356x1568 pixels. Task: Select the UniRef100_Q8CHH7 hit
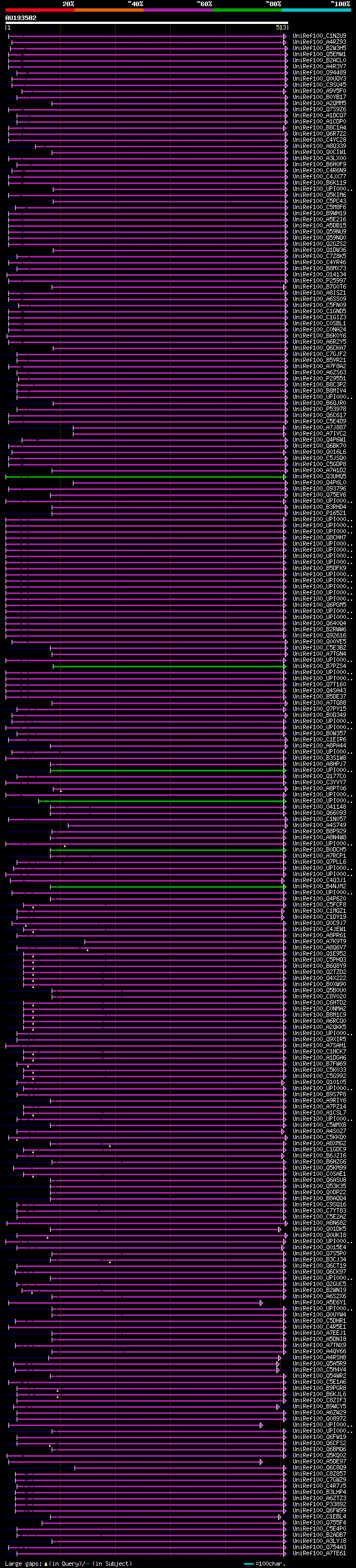319,537
